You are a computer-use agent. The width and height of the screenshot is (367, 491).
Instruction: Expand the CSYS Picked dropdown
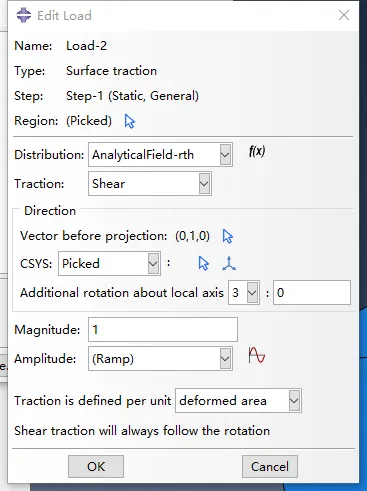(153, 263)
